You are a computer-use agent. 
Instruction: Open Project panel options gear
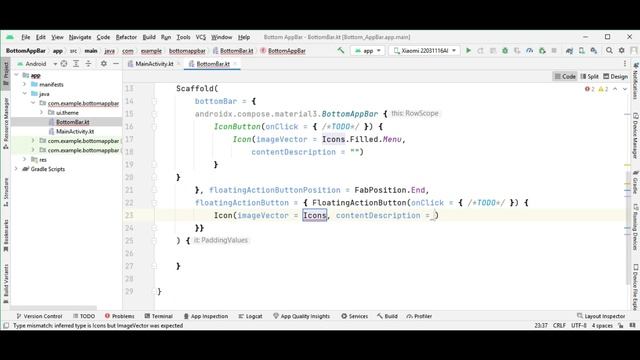104,64
